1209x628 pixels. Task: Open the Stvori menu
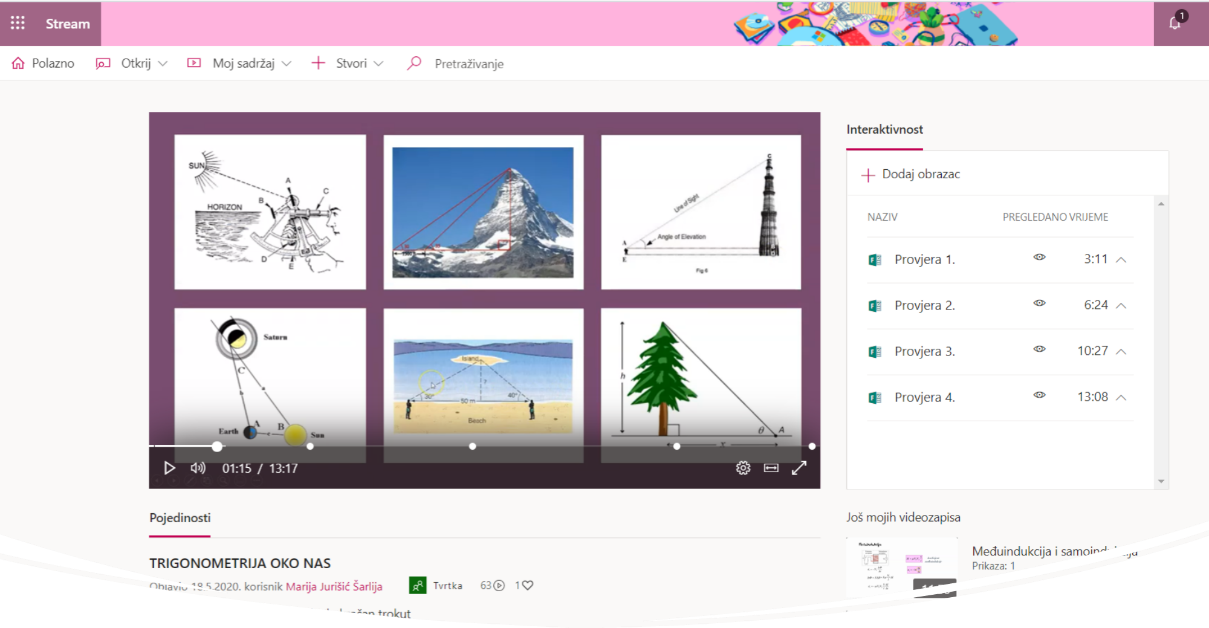point(347,63)
